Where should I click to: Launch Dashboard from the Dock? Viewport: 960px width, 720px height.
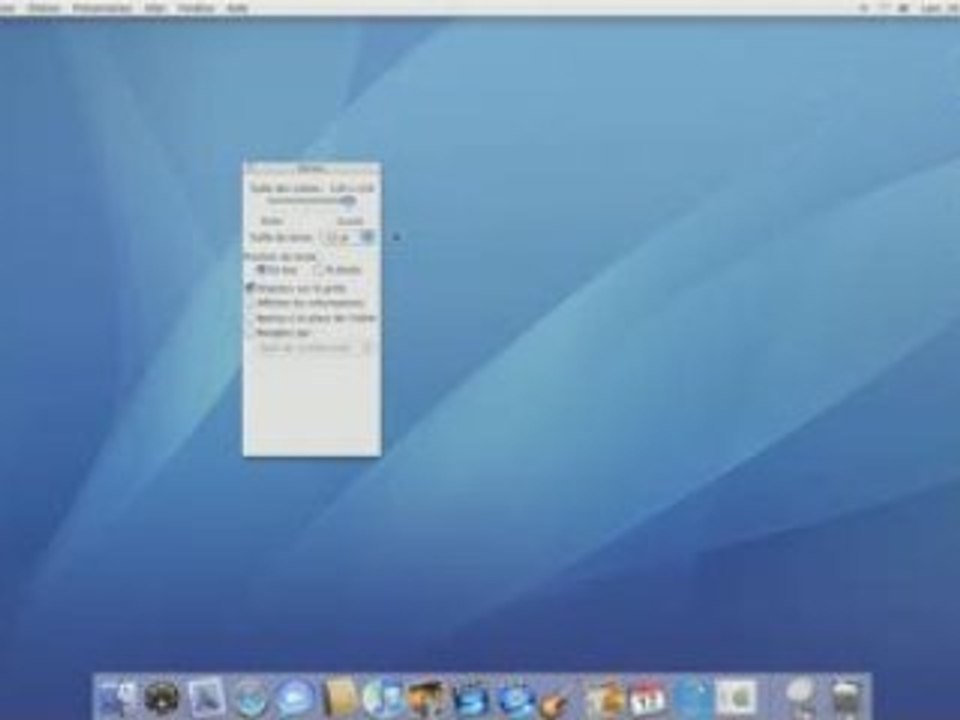pyautogui.click(x=161, y=697)
